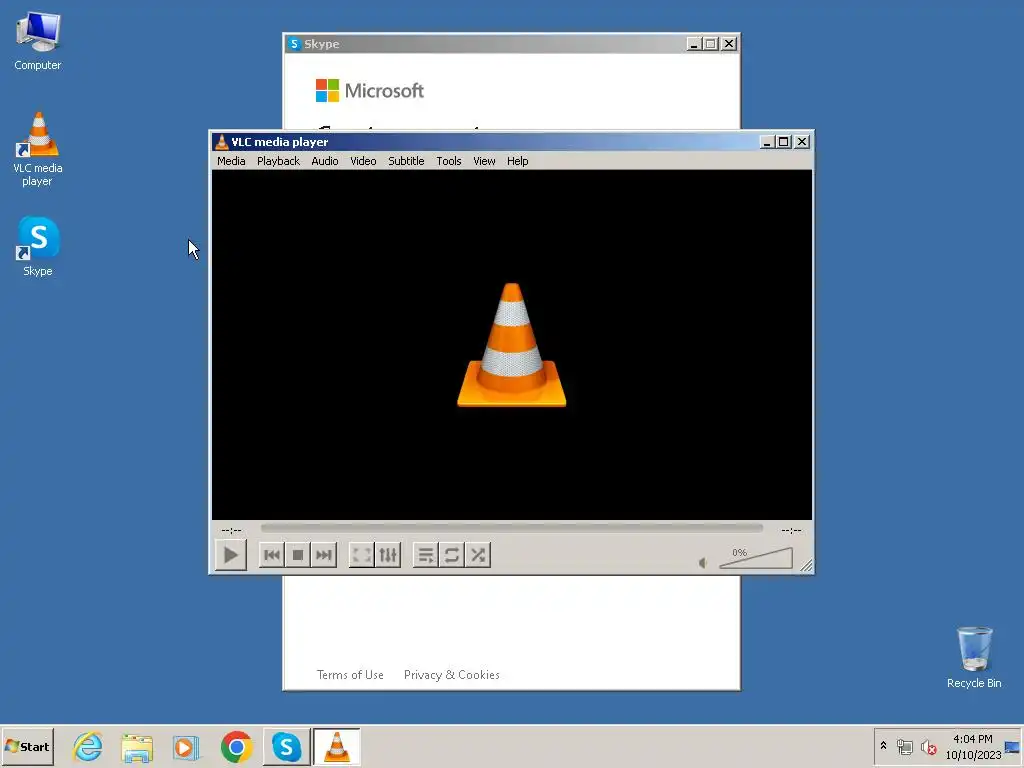Adjust the VLC volume slider

click(x=756, y=558)
